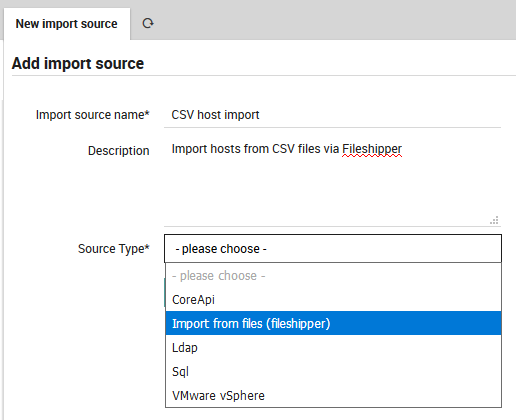This screenshot has height=420, width=516.
Task: Switch to the New import source tab
Action: coord(67,24)
